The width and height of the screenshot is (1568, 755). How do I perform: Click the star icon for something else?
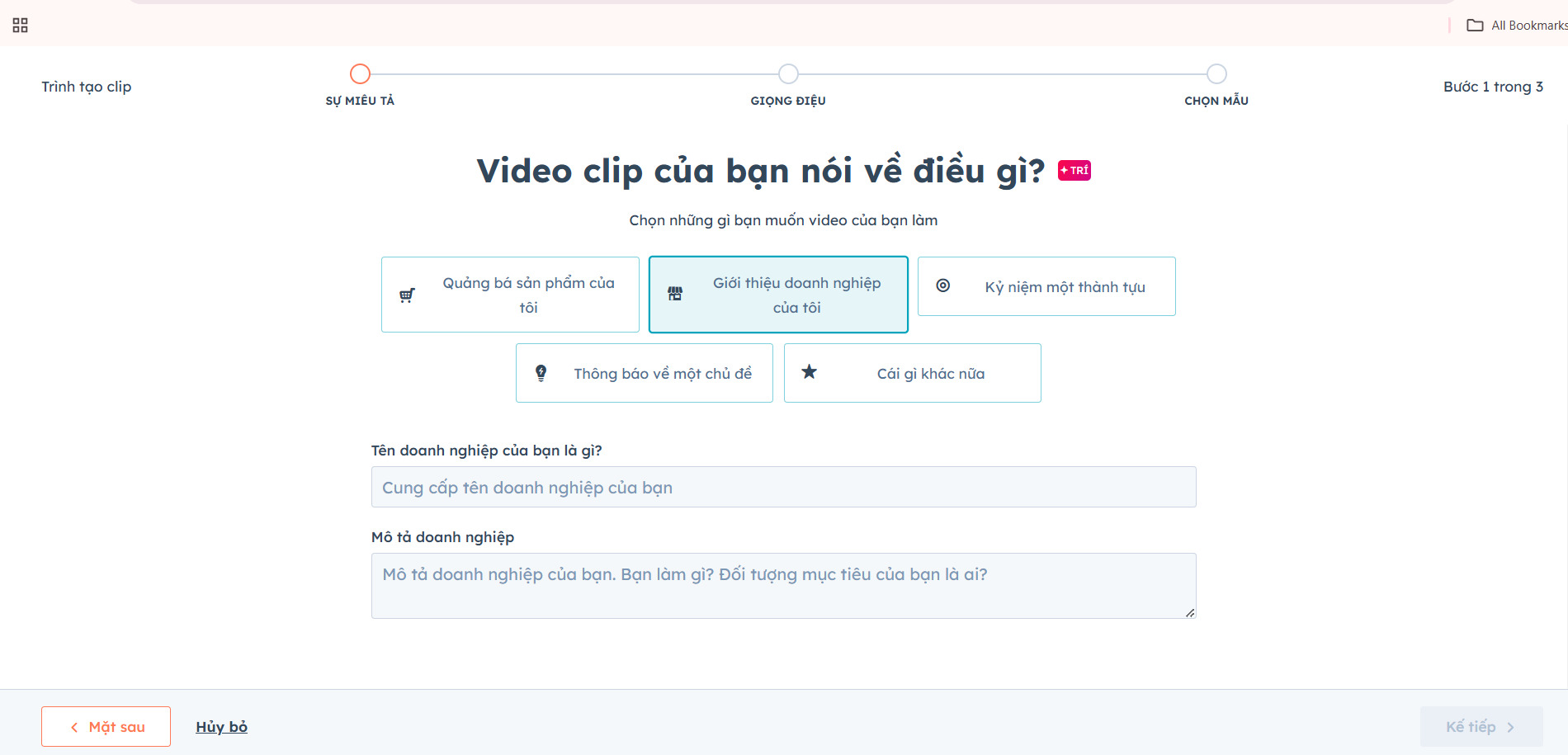(x=810, y=372)
